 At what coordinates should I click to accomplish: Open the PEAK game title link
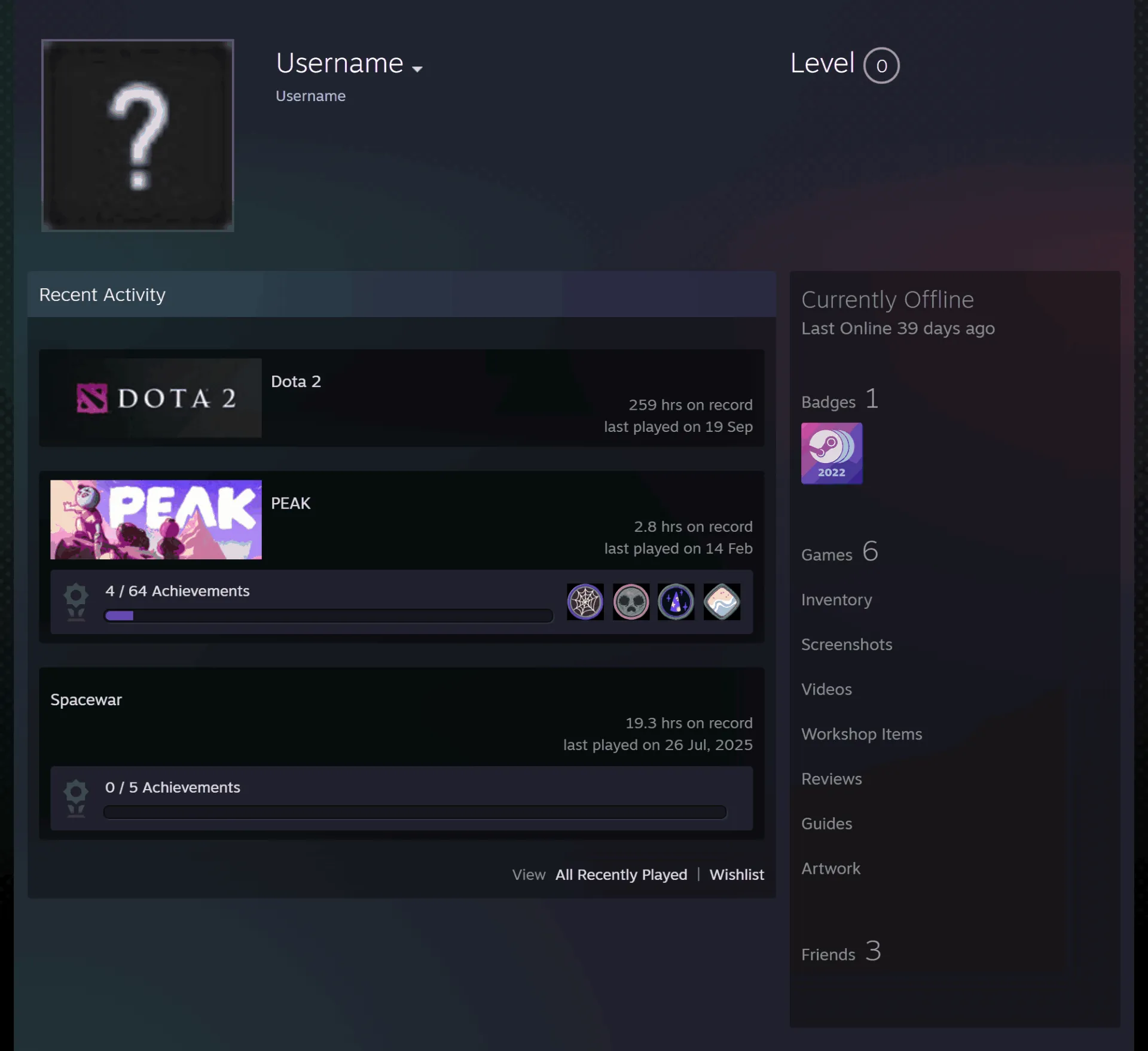(291, 504)
